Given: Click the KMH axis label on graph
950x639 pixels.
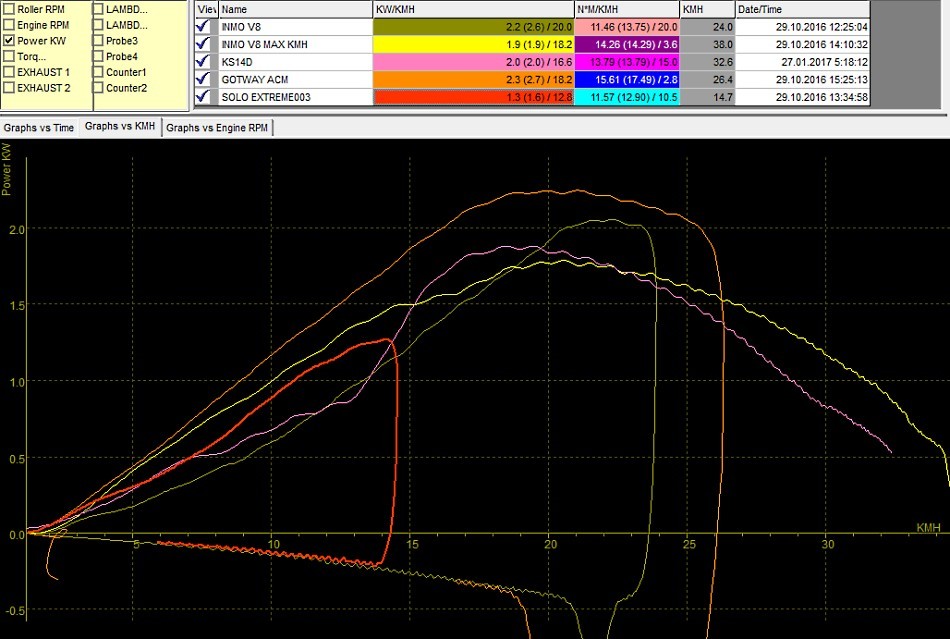Looking at the screenshot, I should pos(928,528).
